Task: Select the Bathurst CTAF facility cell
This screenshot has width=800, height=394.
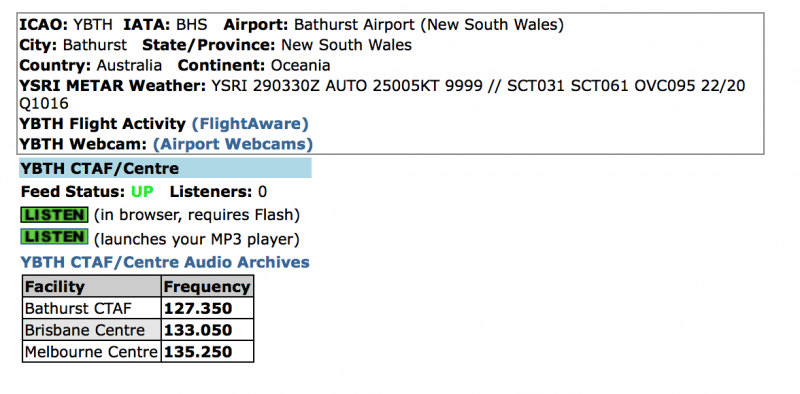Action: click(x=92, y=308)
